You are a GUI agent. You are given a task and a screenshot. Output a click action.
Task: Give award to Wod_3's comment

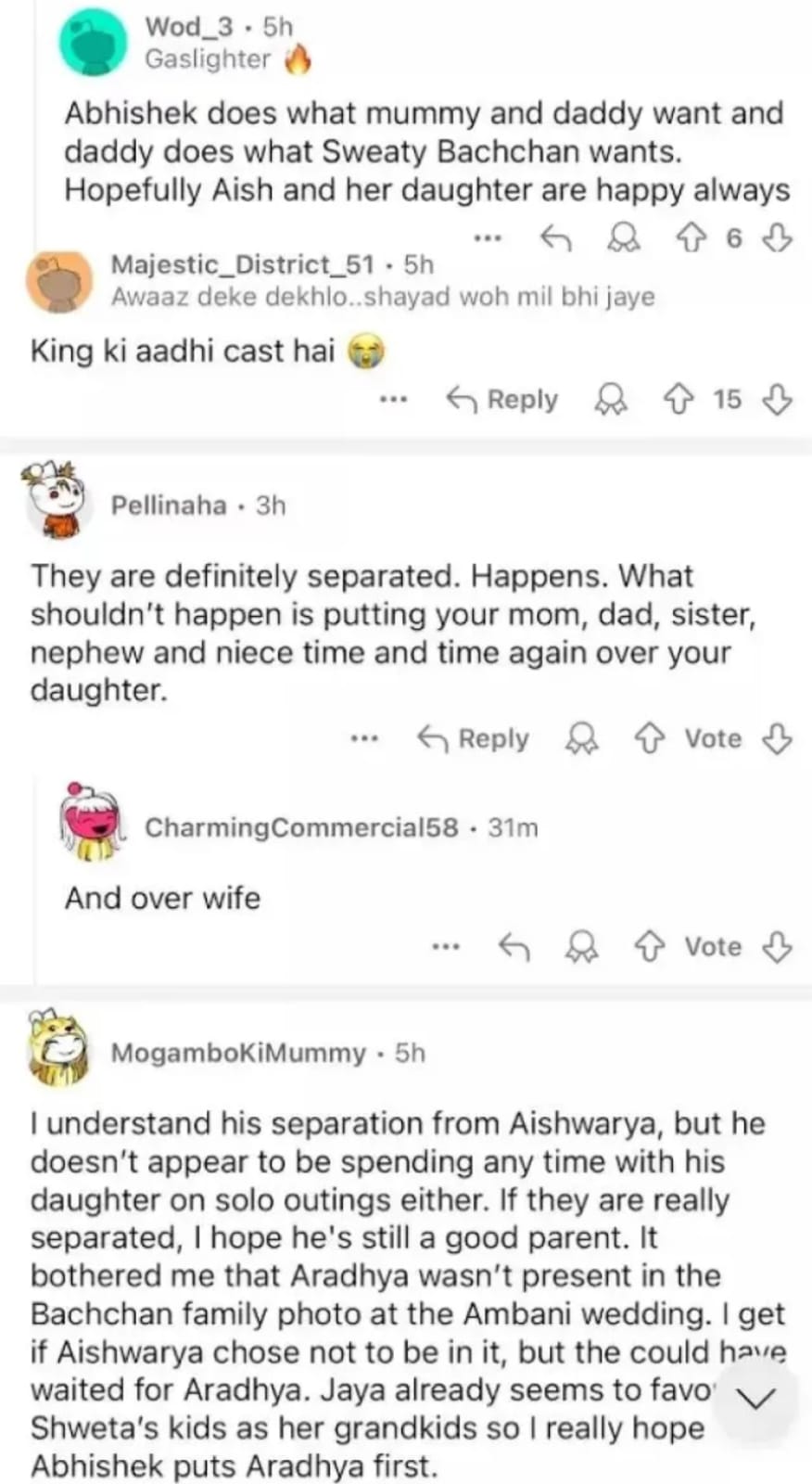point(623,239)
